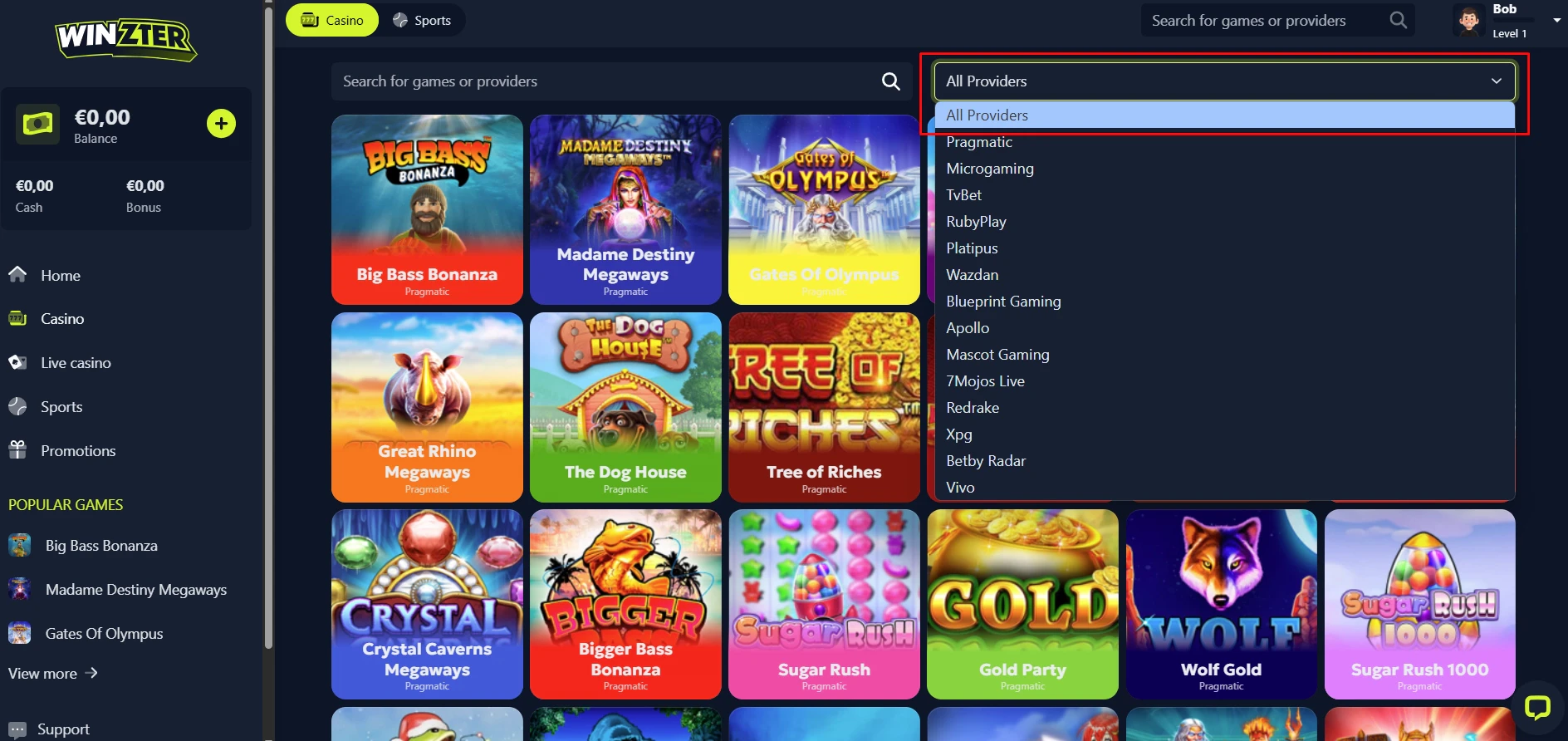Click the green plus deposit button
Screen dimensions: 1568x741
pos(221,124)
